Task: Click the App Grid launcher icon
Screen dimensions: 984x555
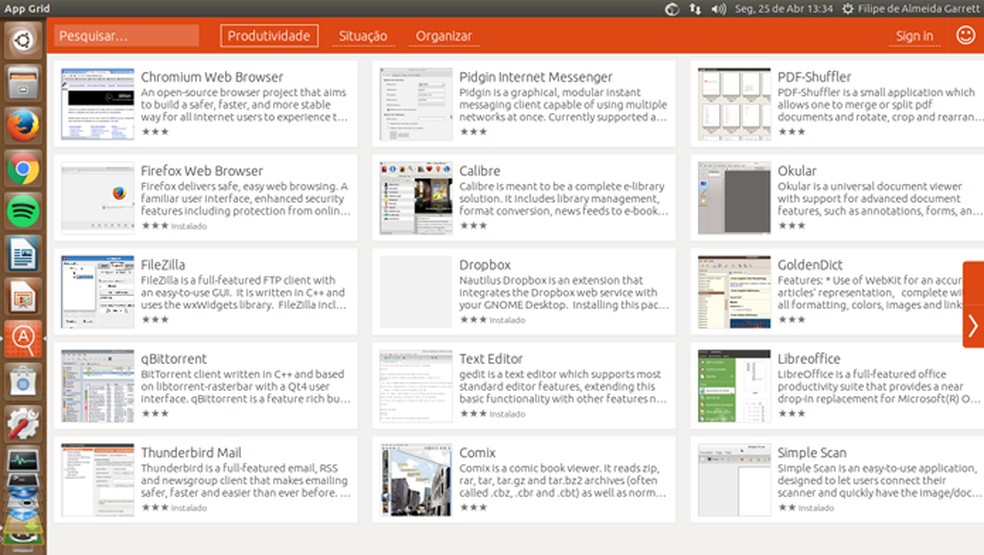Action: tap(23, 340)
